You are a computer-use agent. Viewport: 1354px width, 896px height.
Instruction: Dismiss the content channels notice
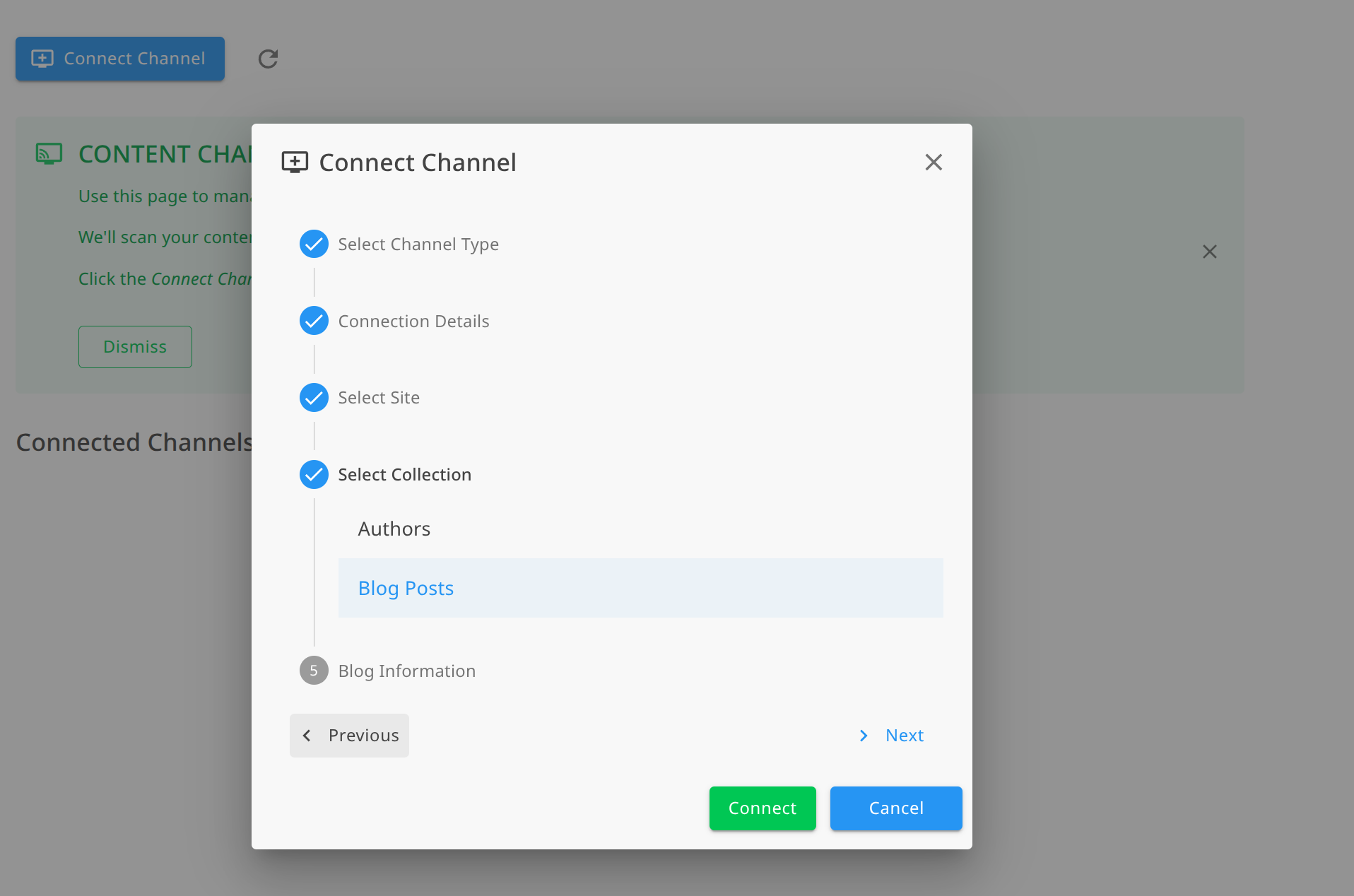[x=134, y=347]
